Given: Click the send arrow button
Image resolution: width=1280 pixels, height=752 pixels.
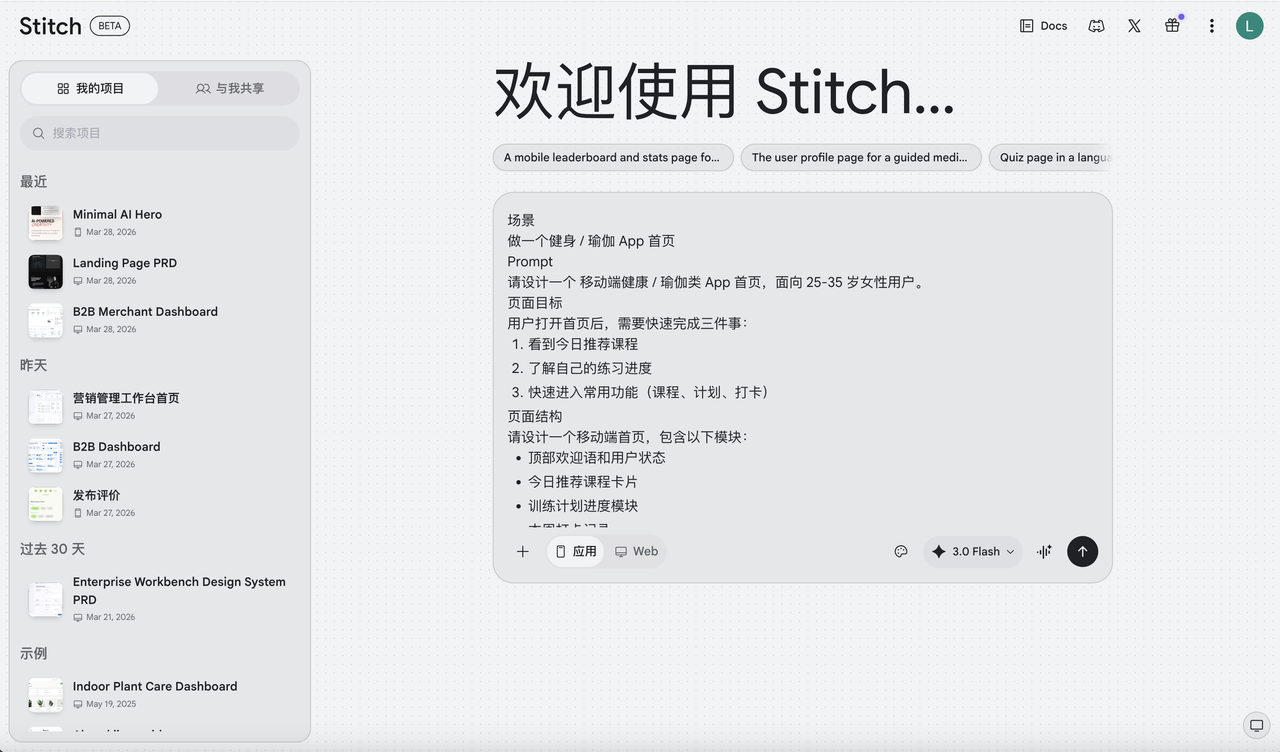Looking at the screenshot, I should (x=1082, y=551).
